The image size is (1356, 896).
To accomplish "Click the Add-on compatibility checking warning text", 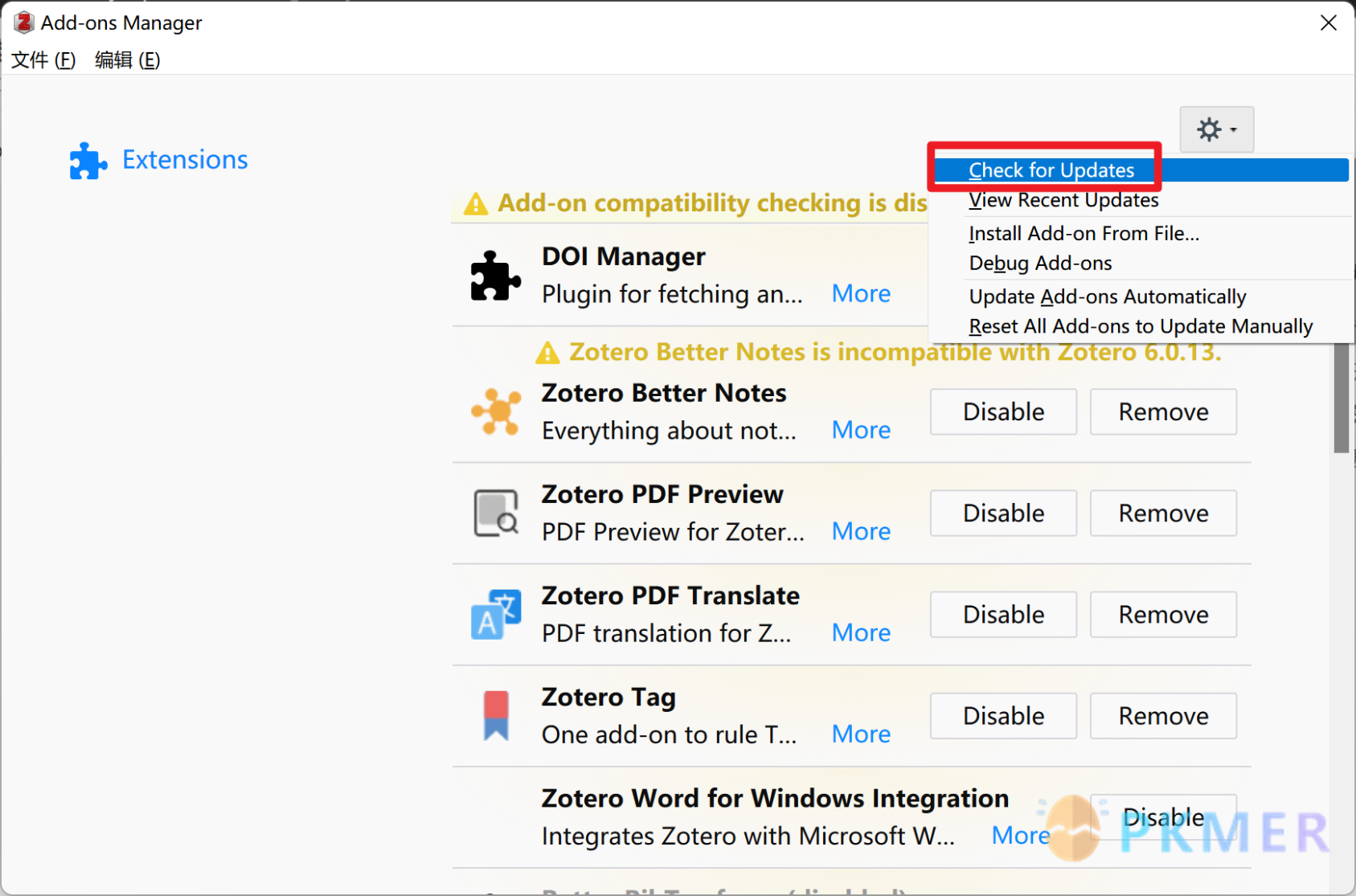I will coord(712,203).
